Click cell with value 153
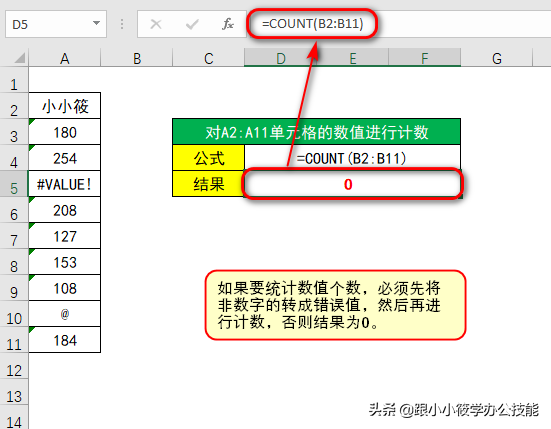This screenshot has height=429, width=551. coord(65,262)
